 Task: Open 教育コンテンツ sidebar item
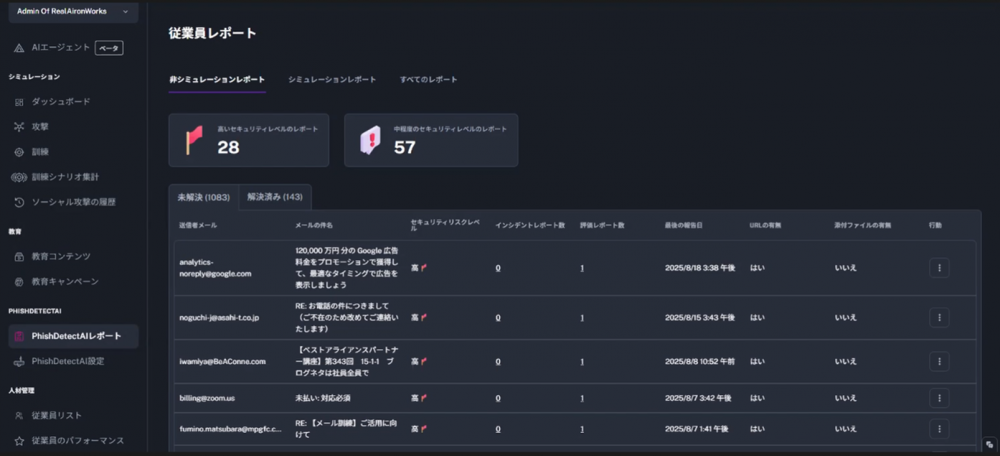click(61, 257)
